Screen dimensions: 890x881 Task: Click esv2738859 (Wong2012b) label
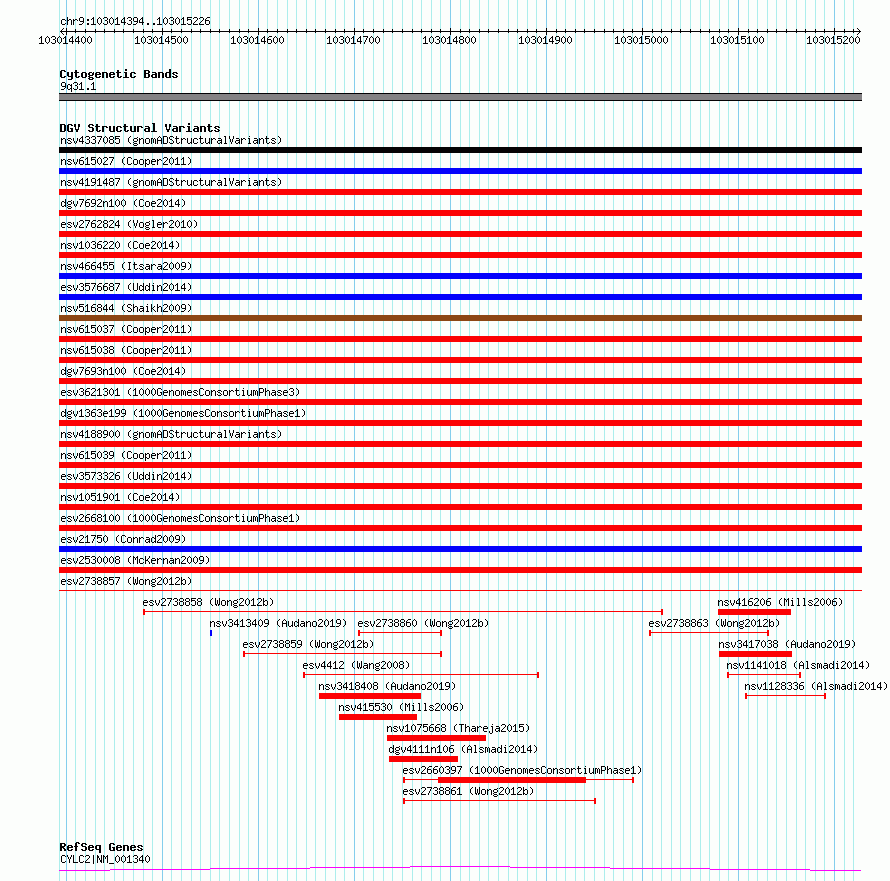[308, 644]
